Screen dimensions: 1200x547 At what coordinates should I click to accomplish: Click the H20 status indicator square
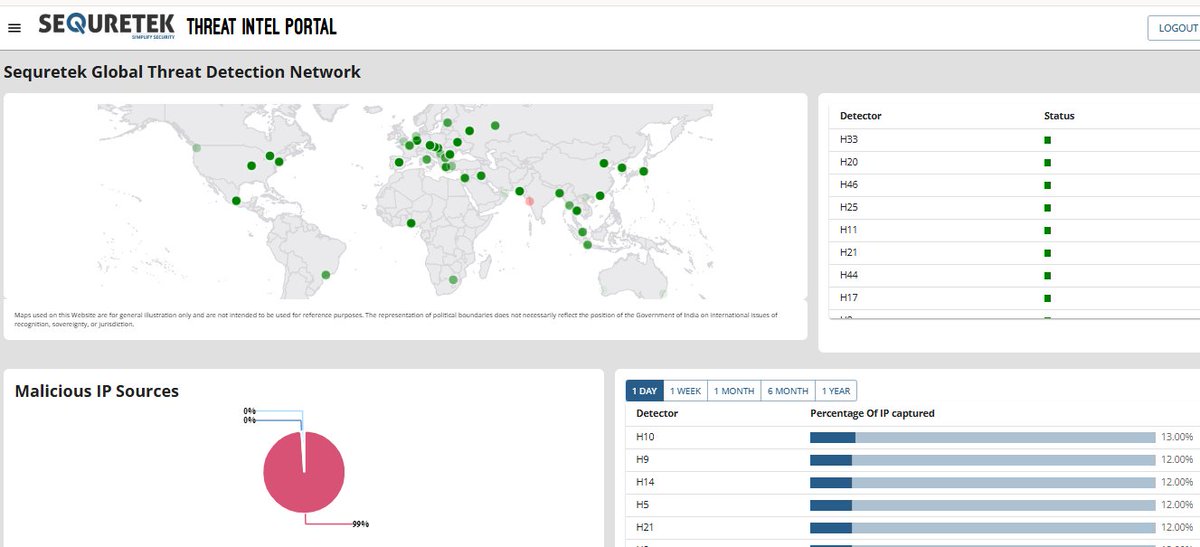(1047, 162)
